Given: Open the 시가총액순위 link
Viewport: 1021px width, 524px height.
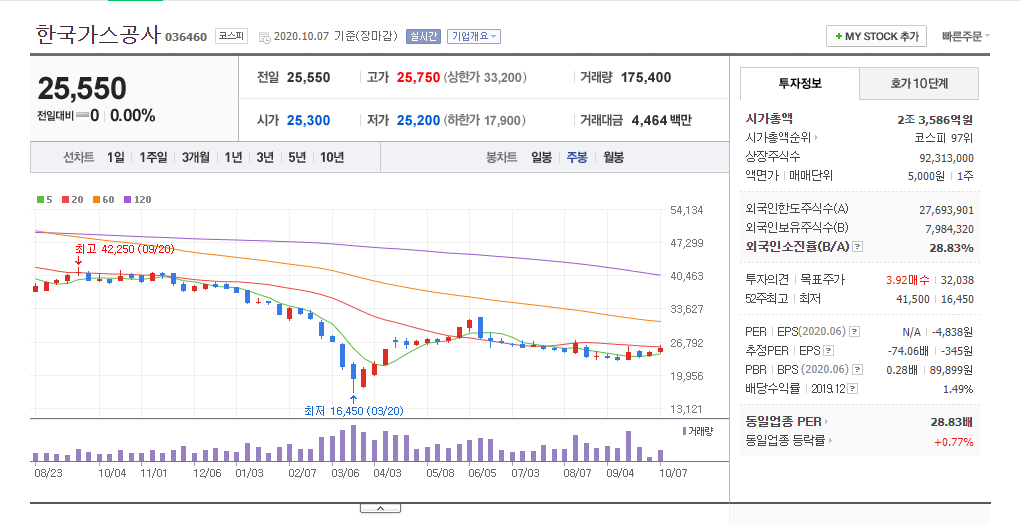Looking at the screenshot, I should point(782,137).
